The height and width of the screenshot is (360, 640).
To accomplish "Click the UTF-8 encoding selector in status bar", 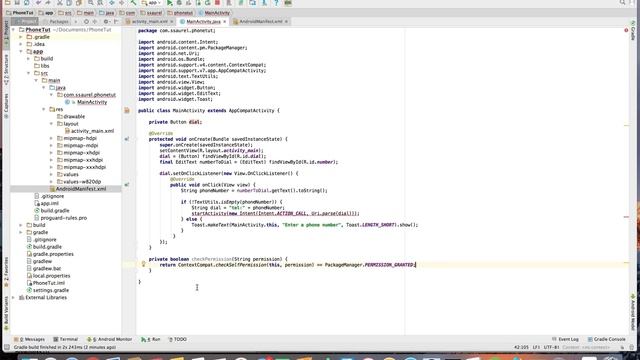I will click(551, 347).
